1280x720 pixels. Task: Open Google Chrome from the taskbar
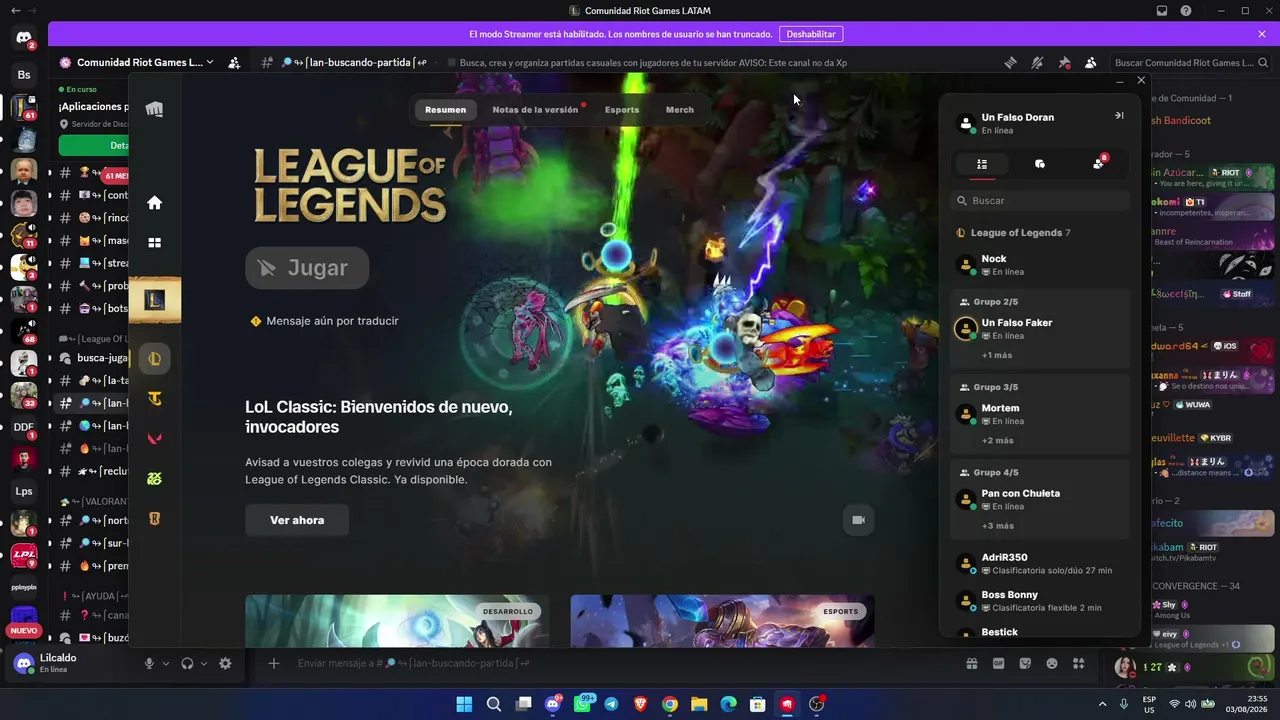[x=670, y=704]
